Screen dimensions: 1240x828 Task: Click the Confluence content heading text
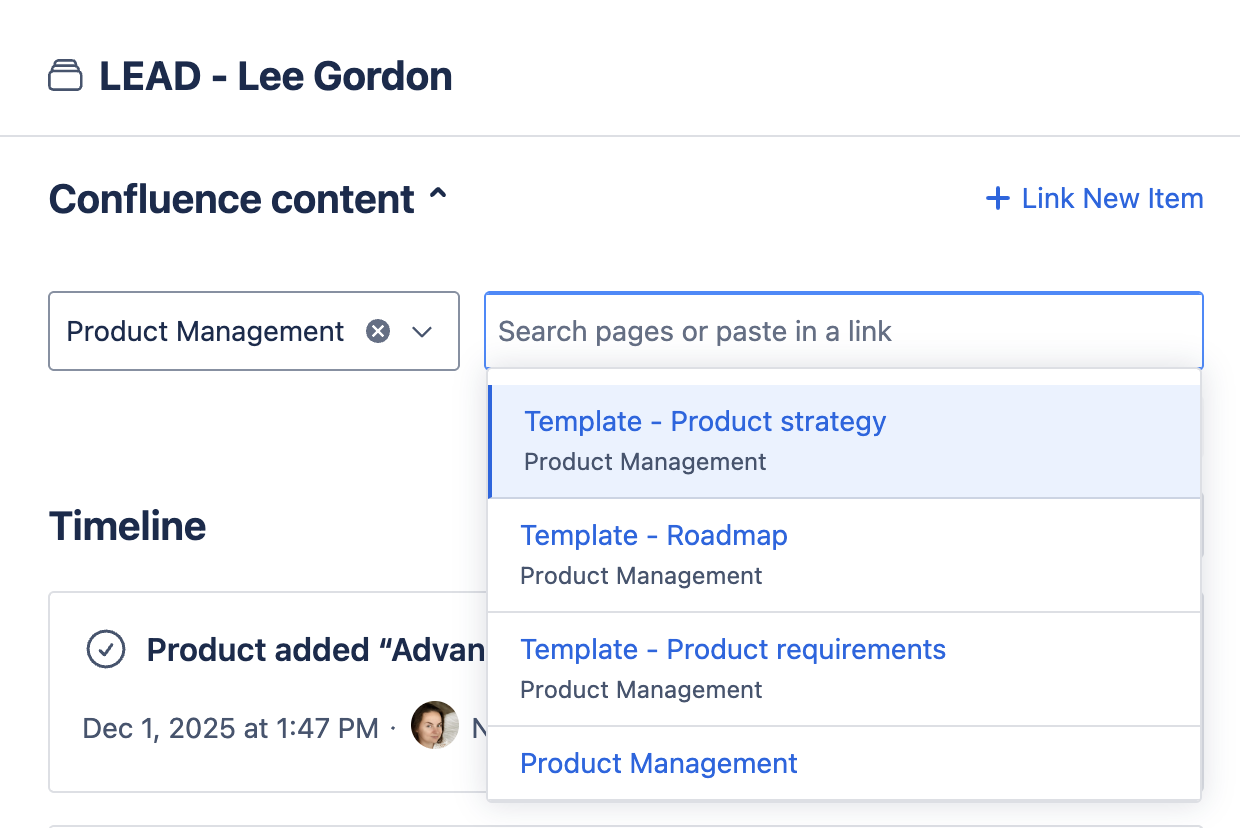232,199
